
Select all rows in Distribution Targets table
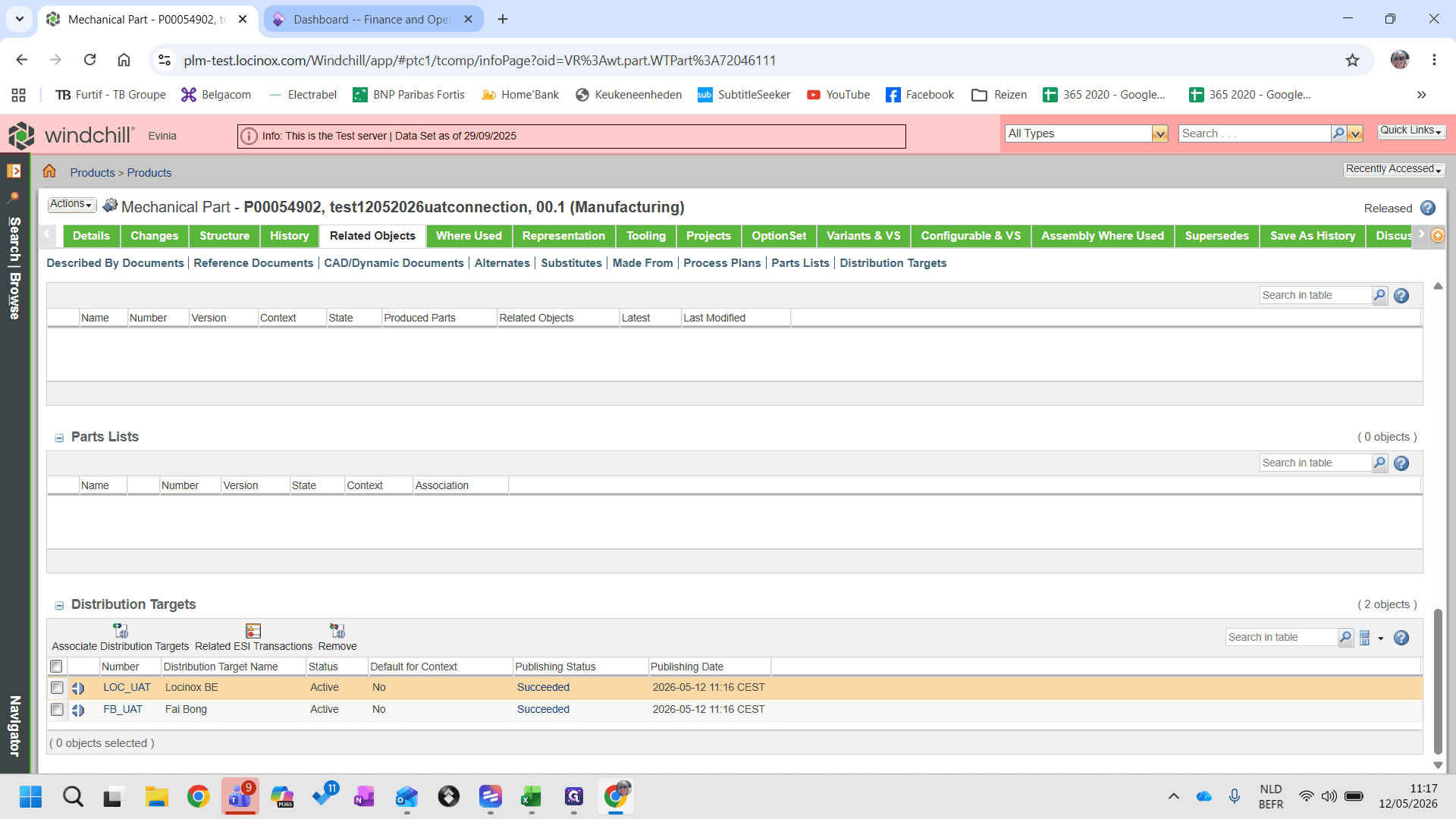point(56,667)
